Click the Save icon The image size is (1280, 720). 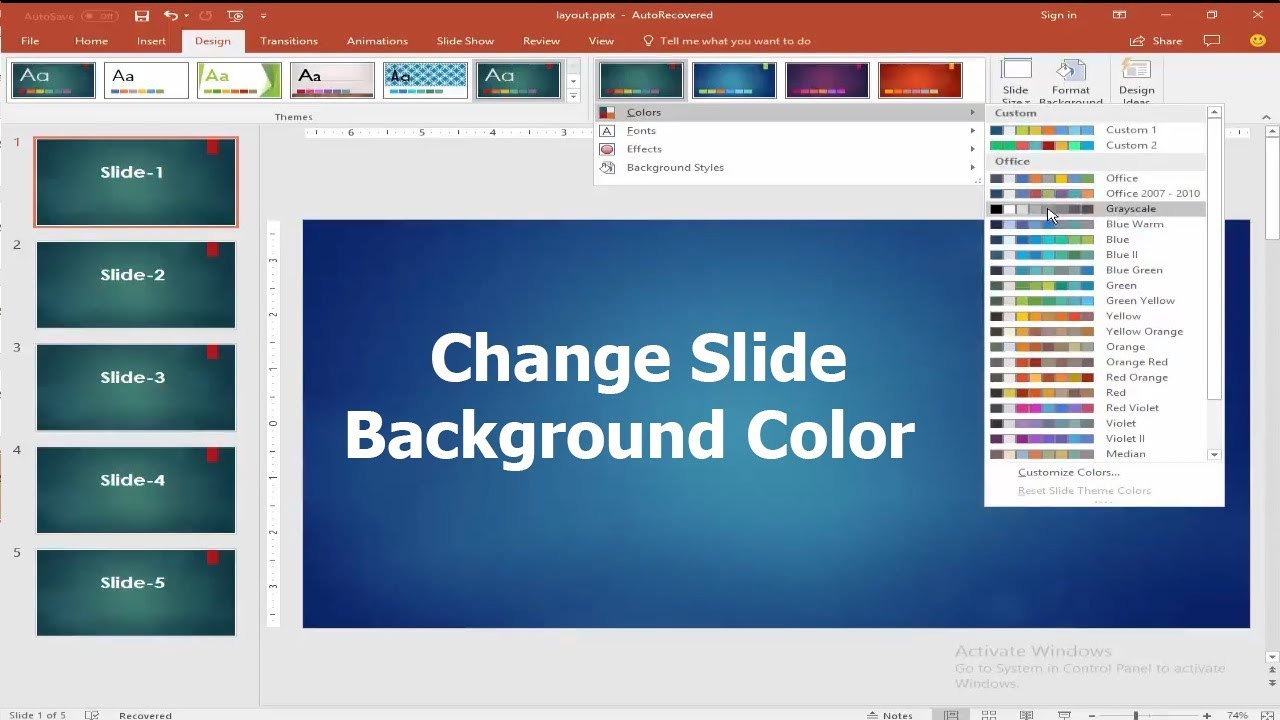click(x=141, y=15)
